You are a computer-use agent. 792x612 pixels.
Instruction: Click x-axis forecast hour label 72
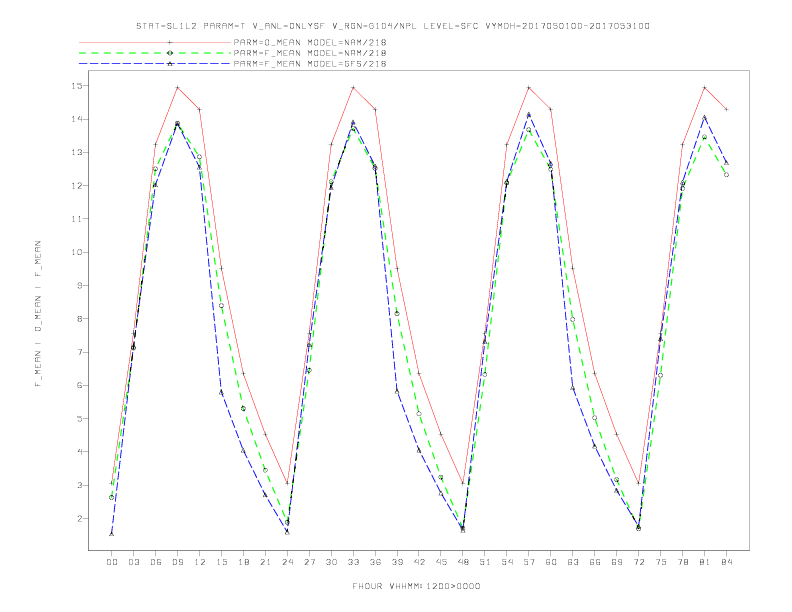click(x=639, y=562)
